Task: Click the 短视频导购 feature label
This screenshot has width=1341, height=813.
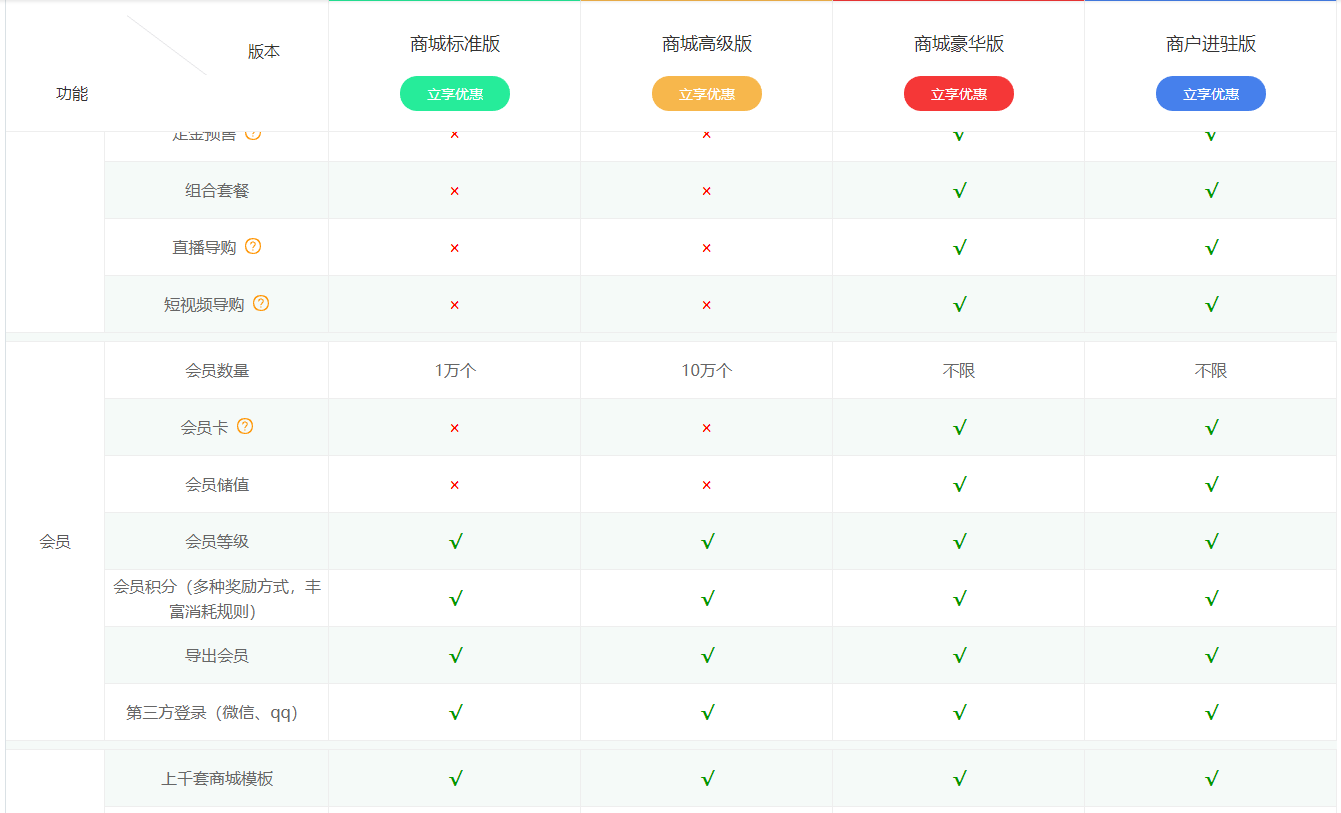Action: (x=204, y=305)
